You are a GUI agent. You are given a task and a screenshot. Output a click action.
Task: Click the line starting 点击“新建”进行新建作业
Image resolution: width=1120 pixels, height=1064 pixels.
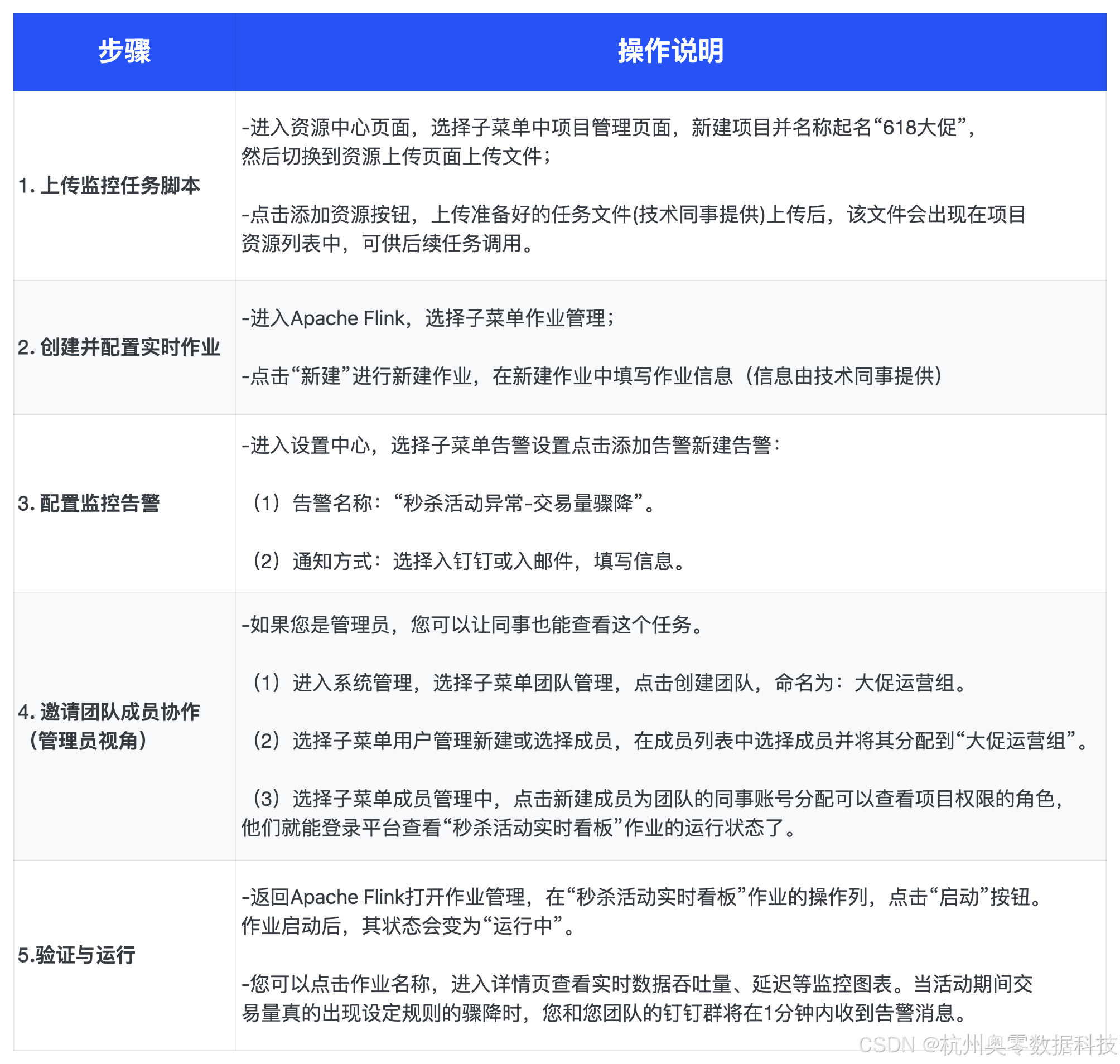click(592, 376)
